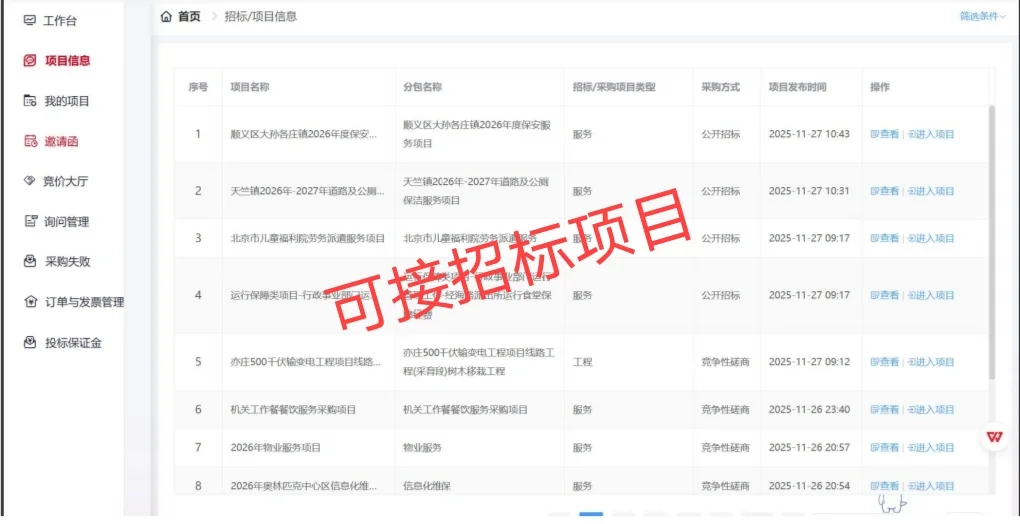The height and width of the screenshot is (524, 1020).
Task: Click the 采购失败 sidebar icon
Action: (29, 262)
